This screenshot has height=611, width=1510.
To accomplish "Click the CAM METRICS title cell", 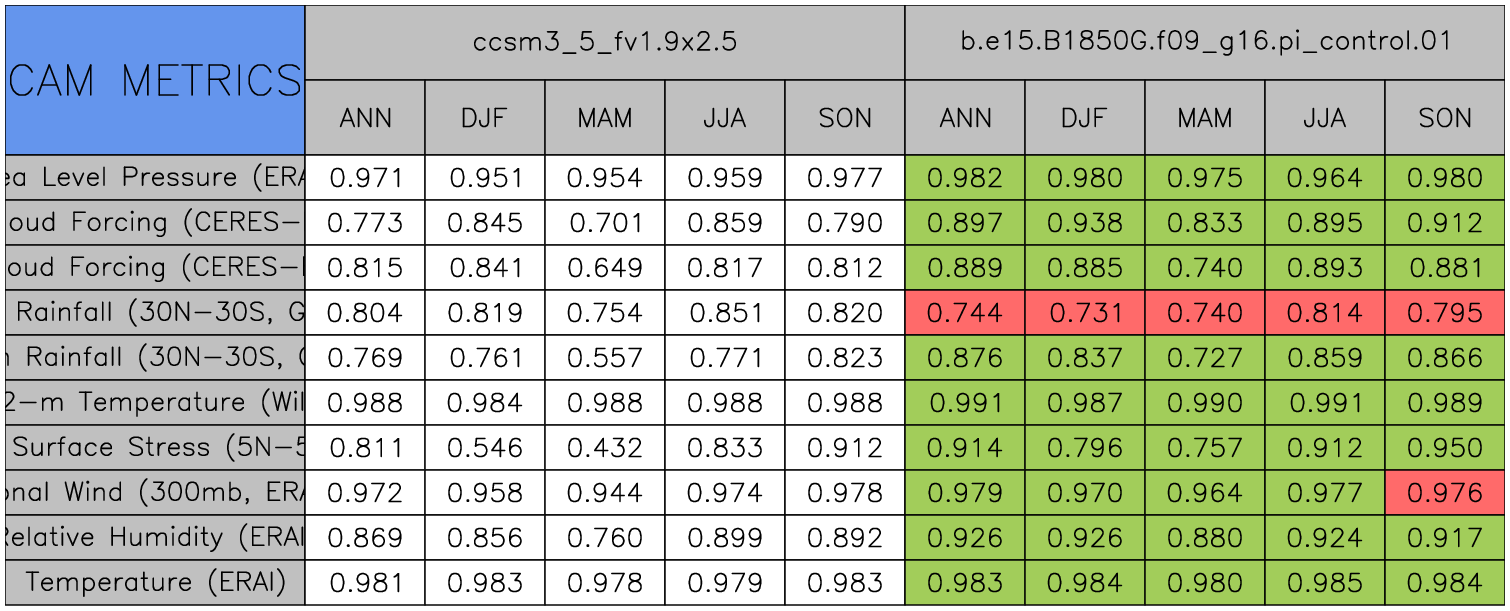I will click(x=155, y=80).
